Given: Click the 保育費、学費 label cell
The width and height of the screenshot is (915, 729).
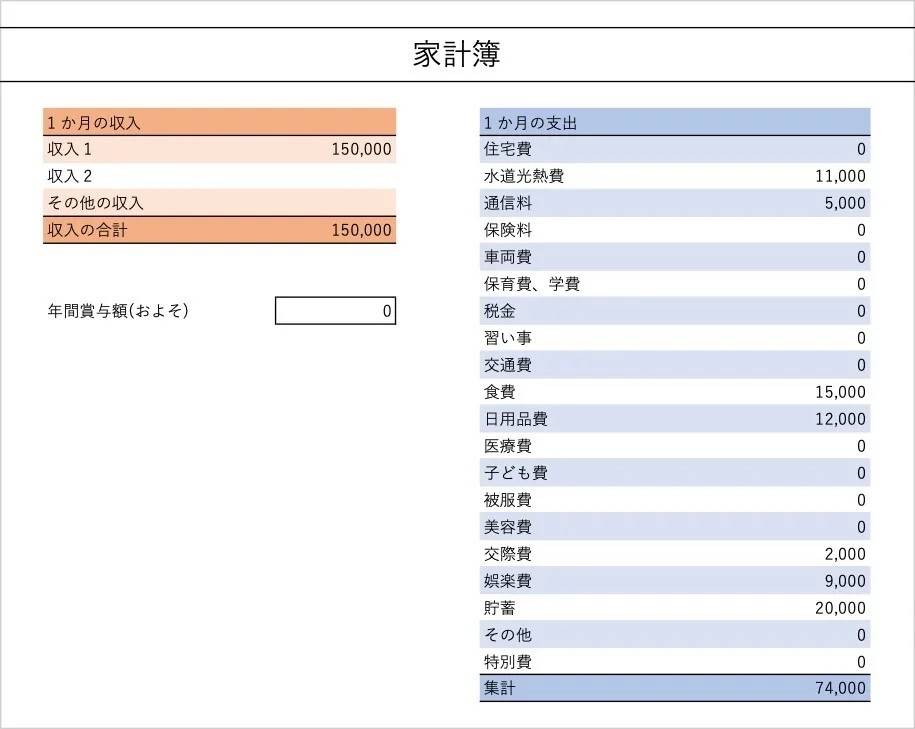Looking at the screenshot, I should (532, 284).
